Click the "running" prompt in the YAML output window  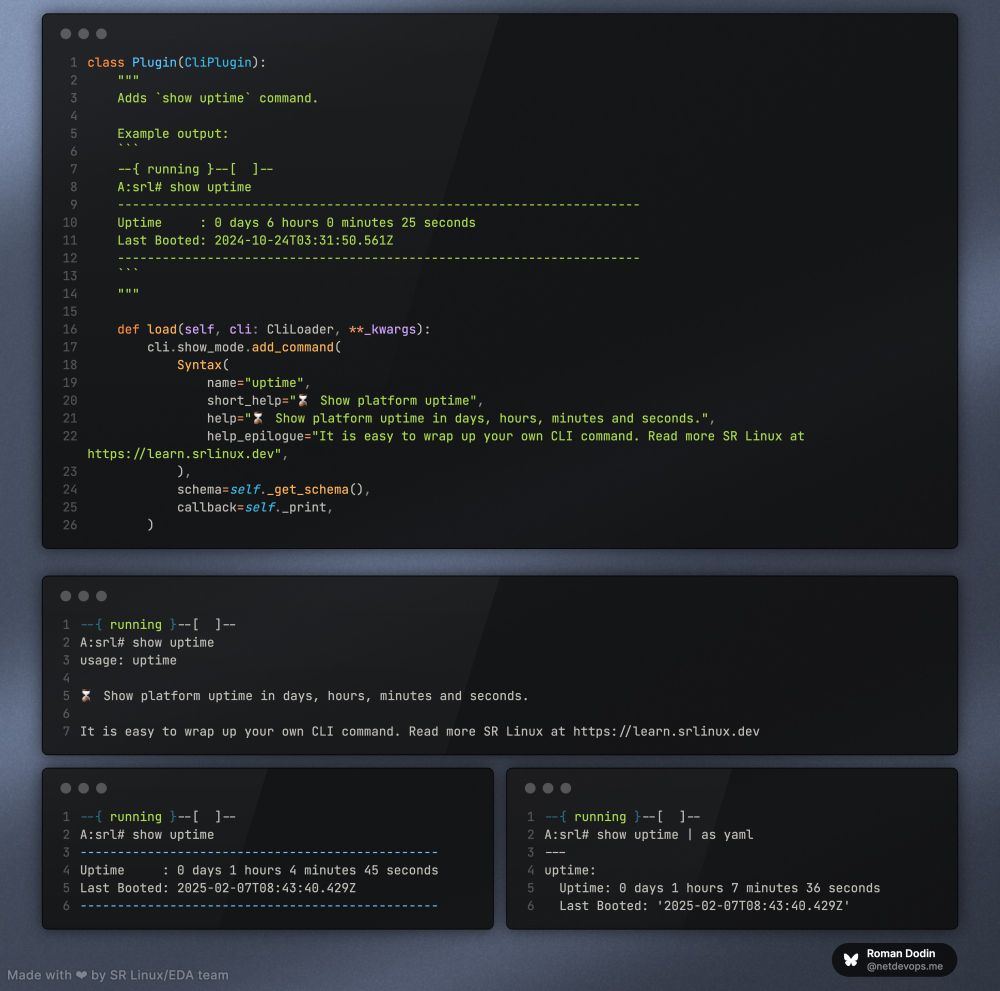click(x=600, y=817)
